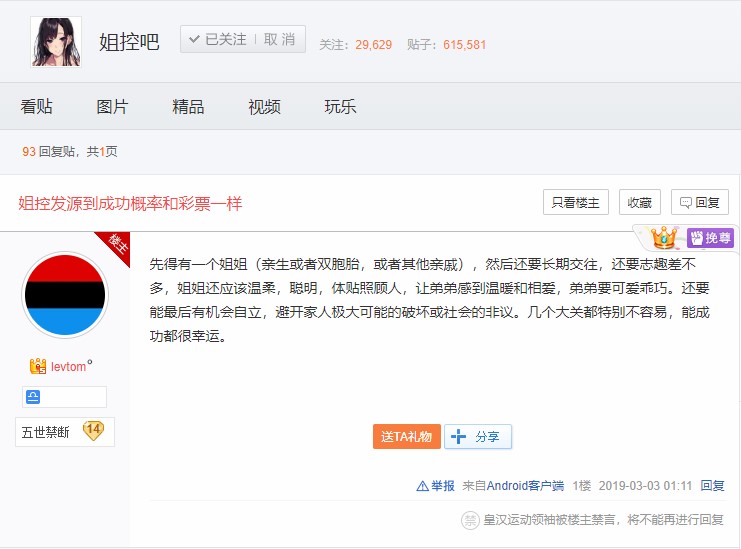View poster levtom's striped flag avatar
Viewport: 741px width, 549px height.
coord(65,295)
